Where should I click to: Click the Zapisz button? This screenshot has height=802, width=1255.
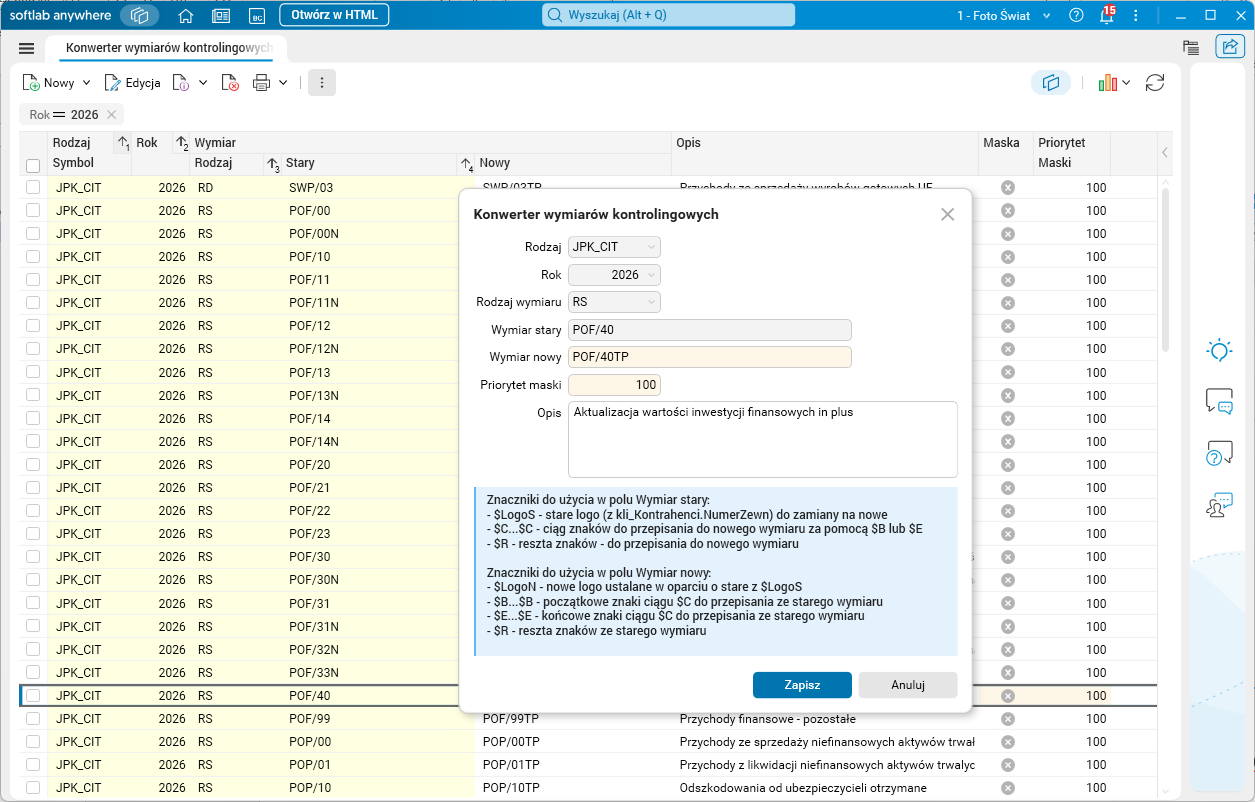pyautogui.click(x=802, y=685)
